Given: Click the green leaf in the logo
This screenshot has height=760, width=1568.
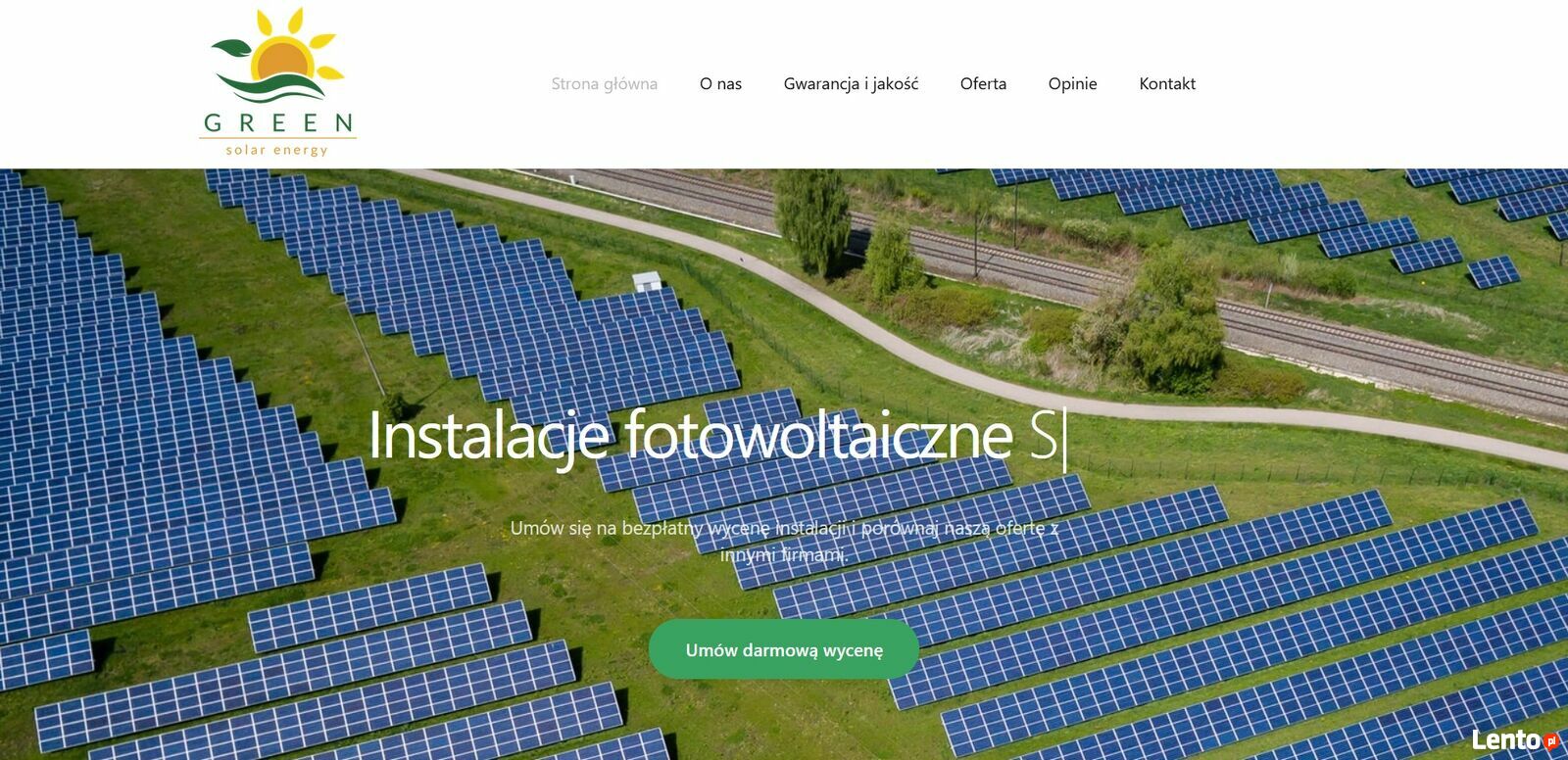Looking at the screenshot, I should pyautogui.click(x=230, y=47).
